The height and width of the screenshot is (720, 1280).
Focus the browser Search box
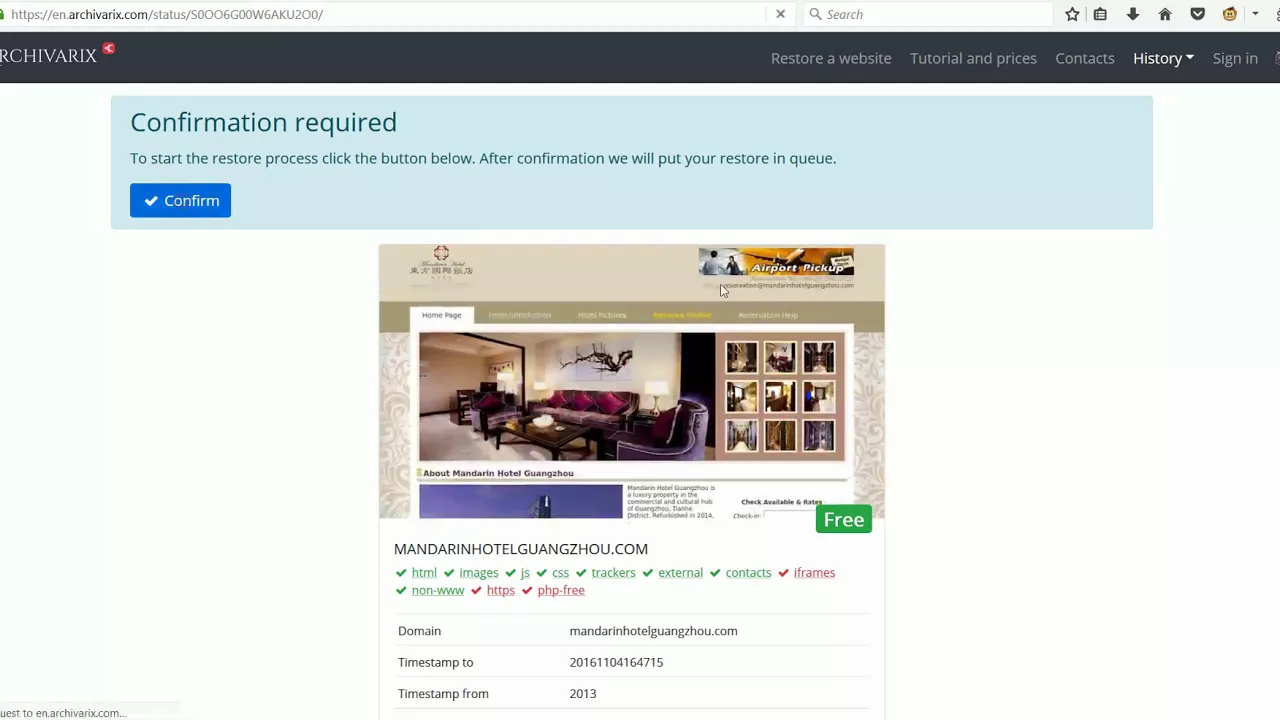pyautogui.click(x=927, y=14)
